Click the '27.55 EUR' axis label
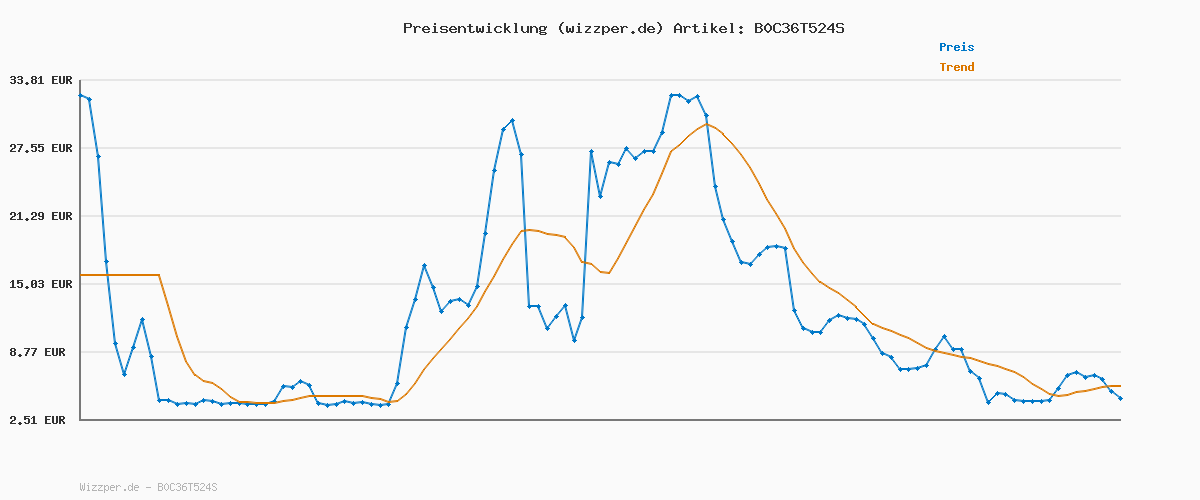The image size is (1200, 500). [x=41, y=148]
